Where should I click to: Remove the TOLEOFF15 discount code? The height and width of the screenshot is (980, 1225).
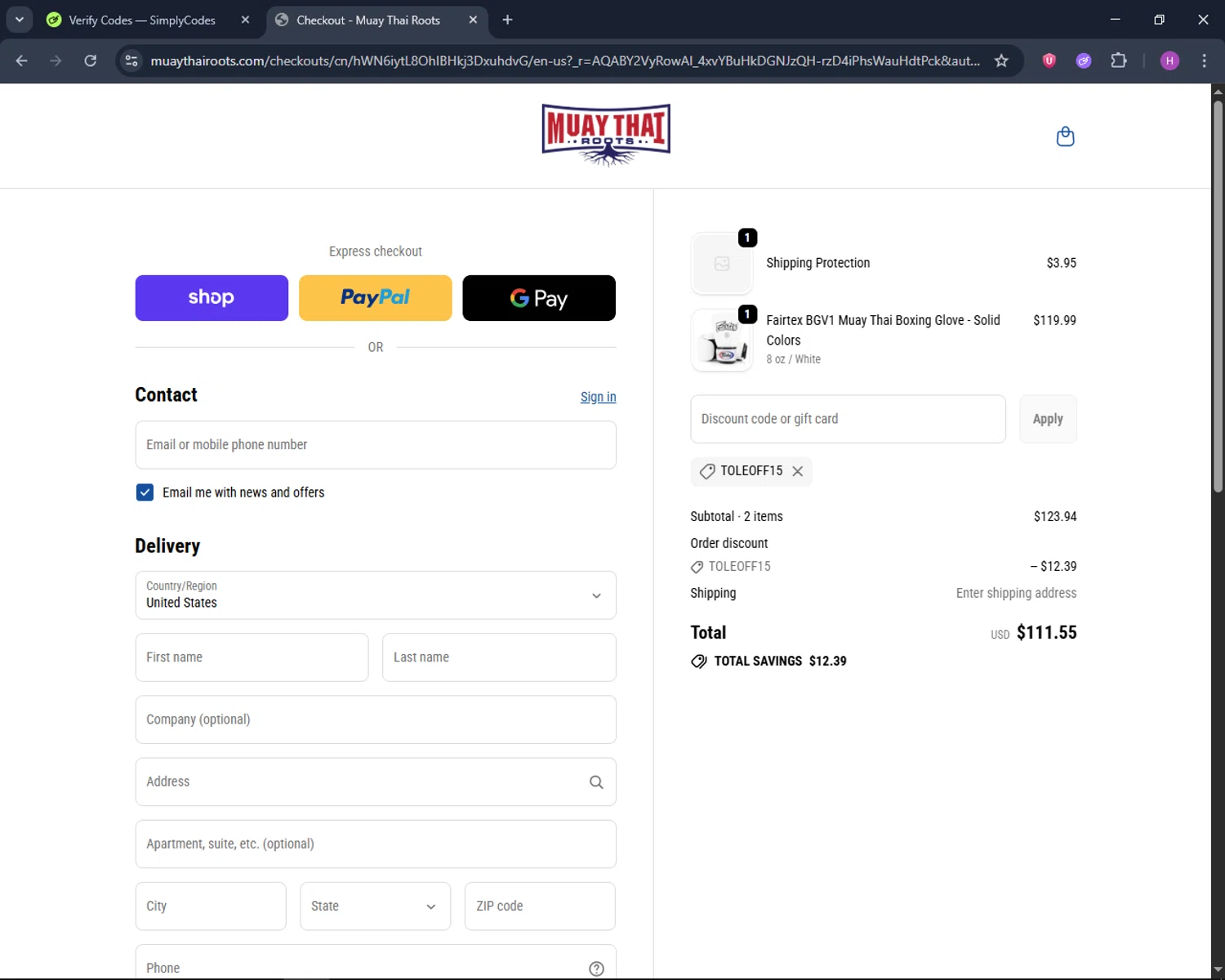pyautogui.click(x=798, y=471)
